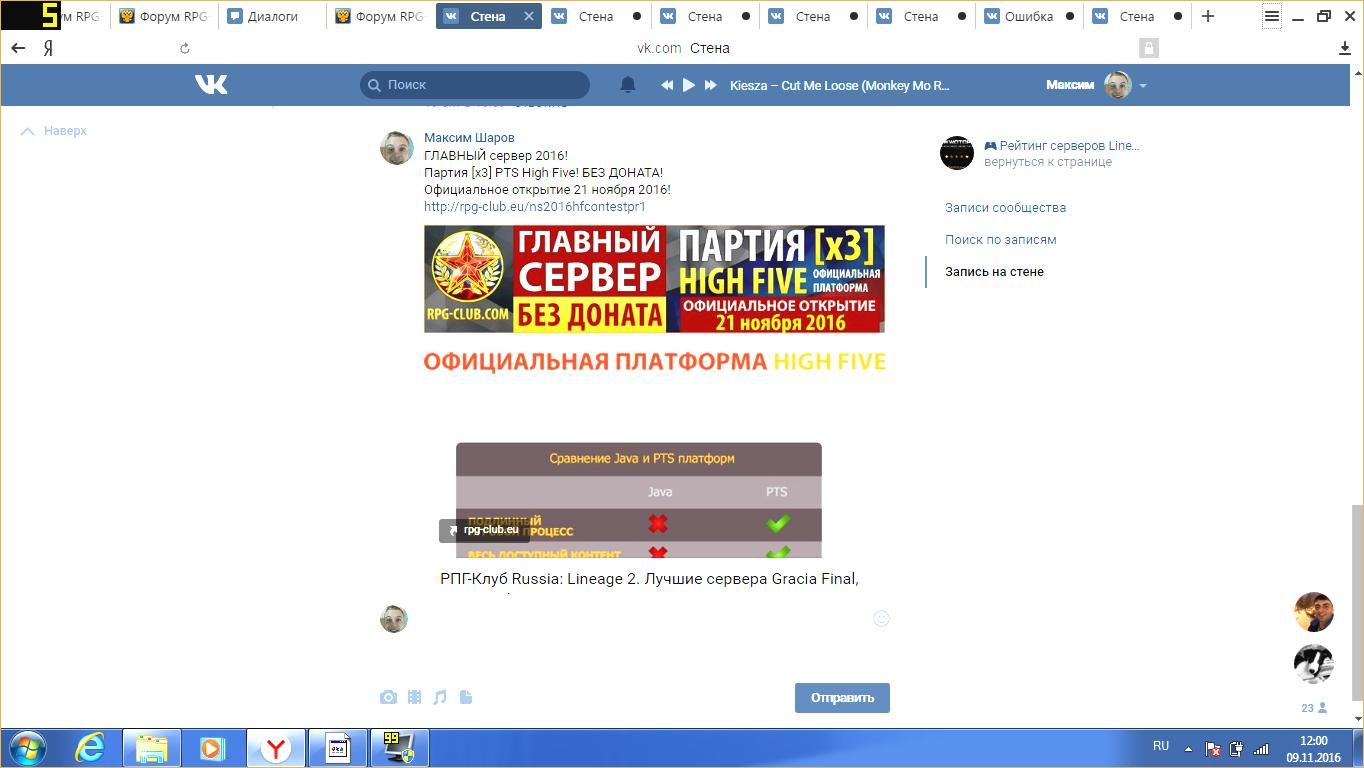Open Windows Media Player from the taskbar
This screenshot has width=1364, height=768.
[x=212, y=748]
